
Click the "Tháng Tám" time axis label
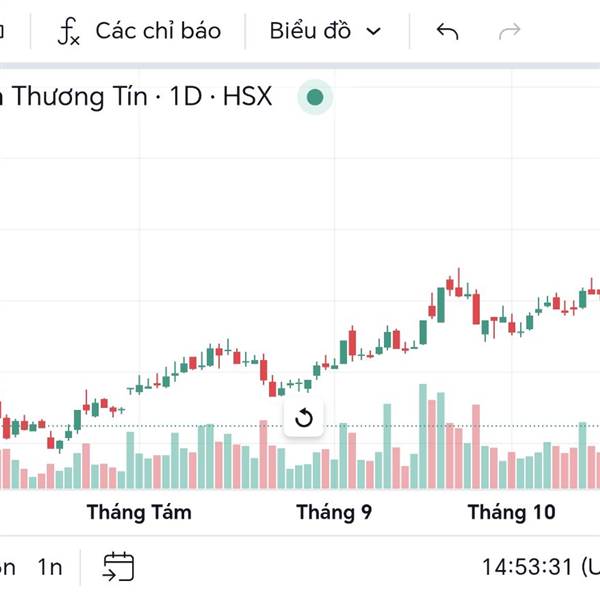tap(139, 513)
